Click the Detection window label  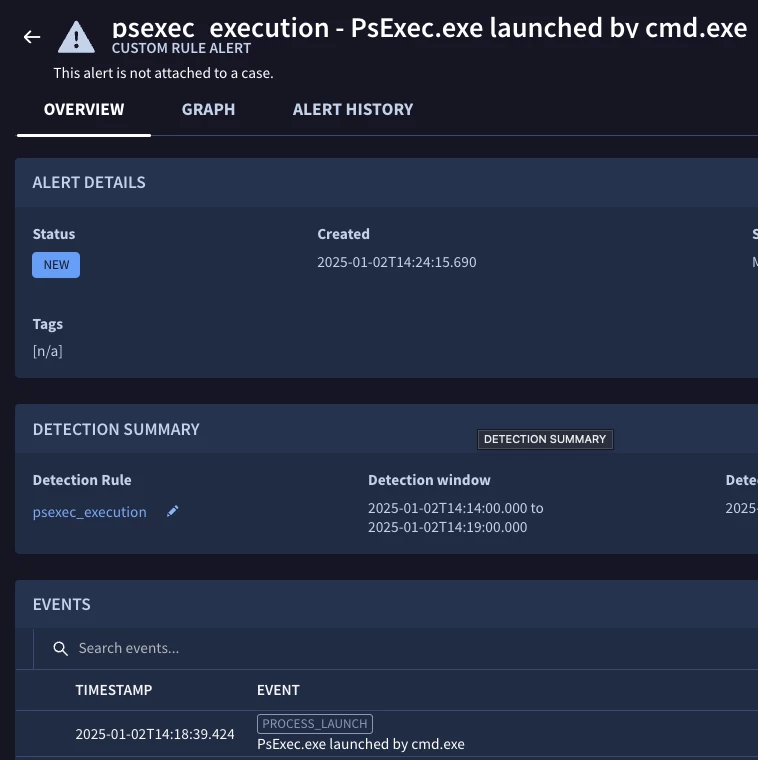click(x=429, y=480)
